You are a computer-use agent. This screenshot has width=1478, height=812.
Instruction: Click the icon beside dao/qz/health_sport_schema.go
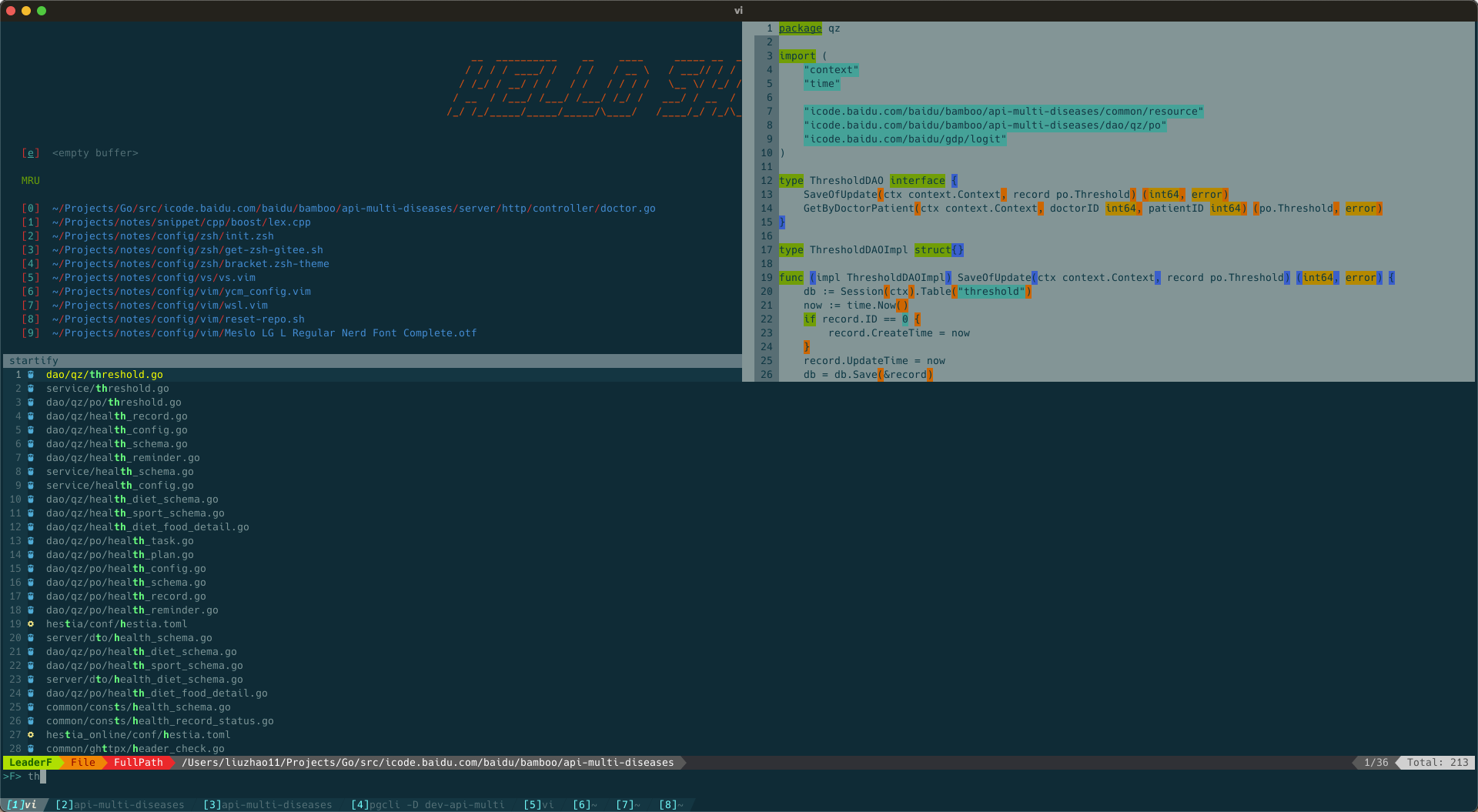pyautogui.click(x=31, y=513)
